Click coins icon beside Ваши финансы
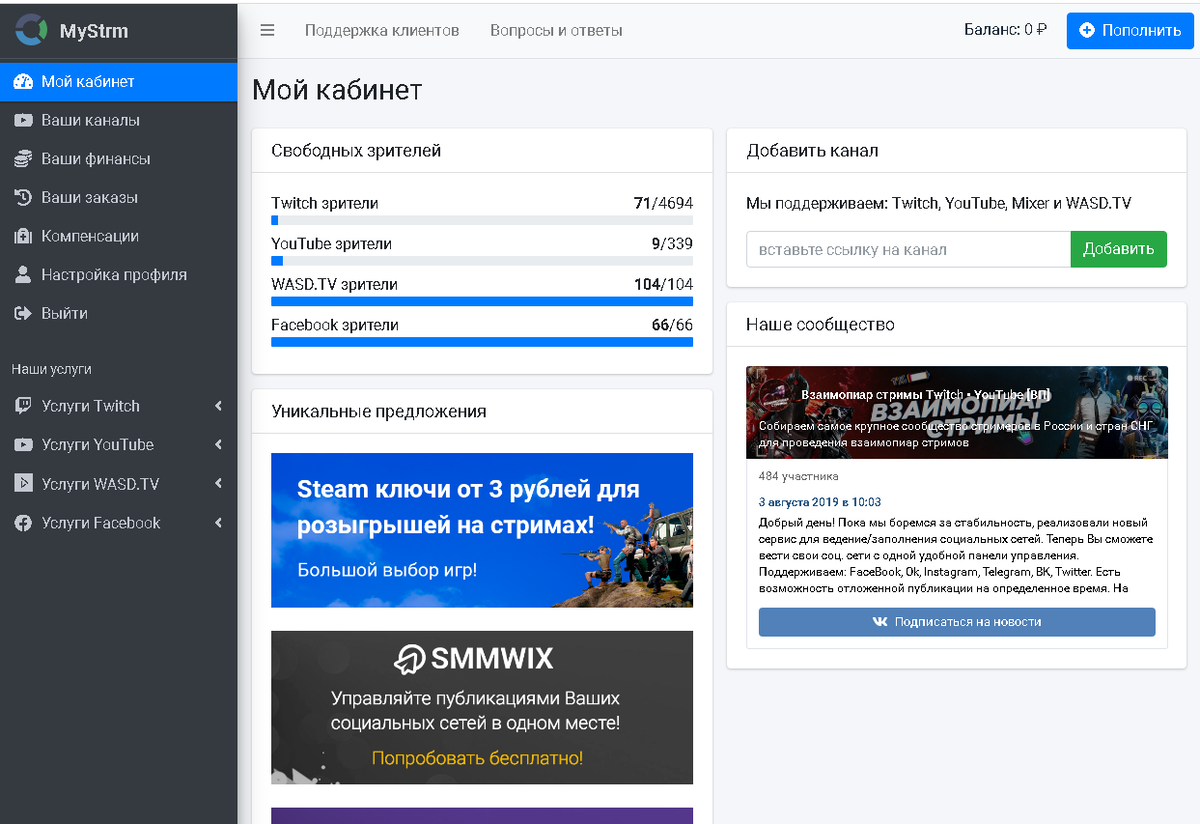The height and width of the screenshot is (824, 1200). (x=23, y=159)
